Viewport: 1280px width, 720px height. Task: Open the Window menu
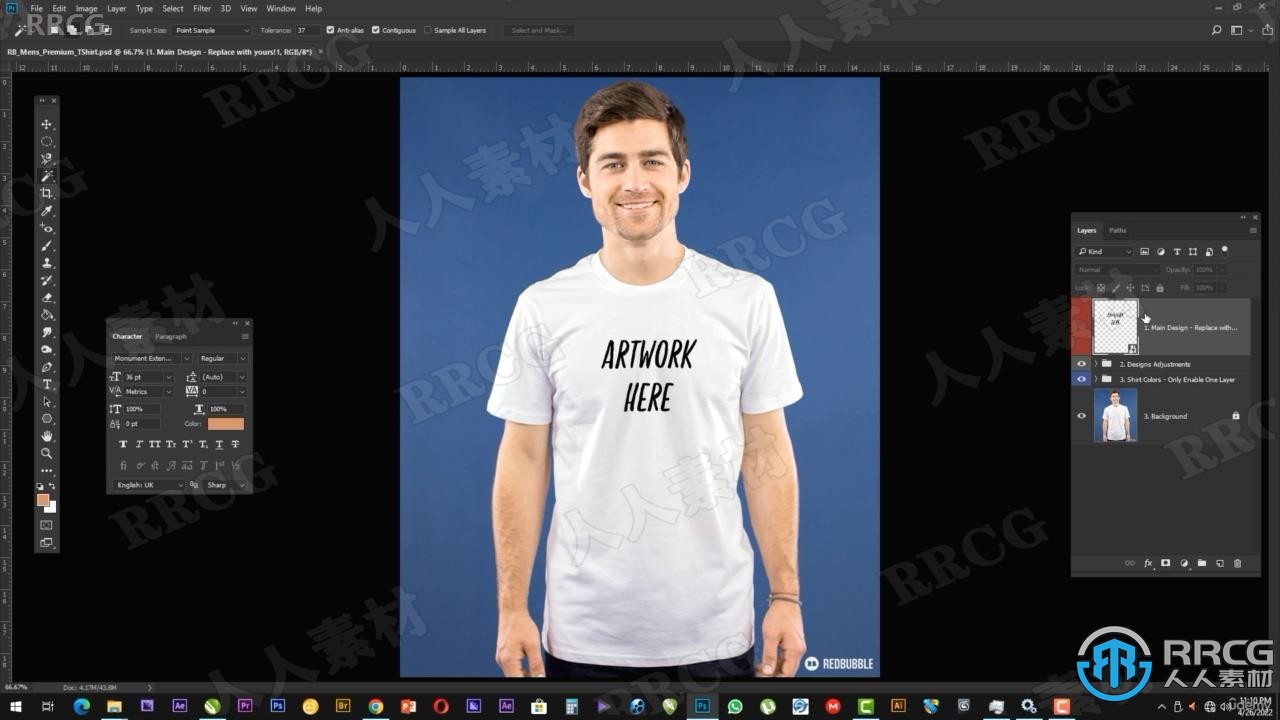[281, 8]
